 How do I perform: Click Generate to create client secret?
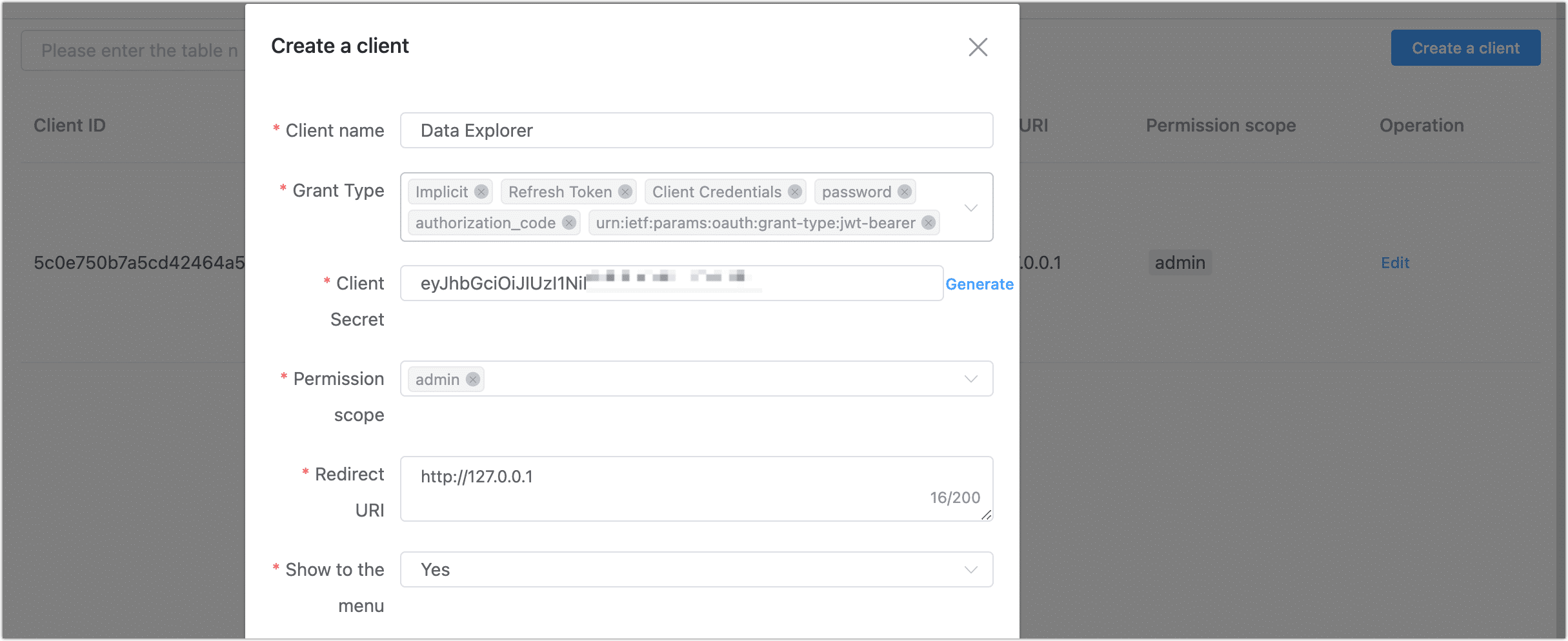point(979,284)
